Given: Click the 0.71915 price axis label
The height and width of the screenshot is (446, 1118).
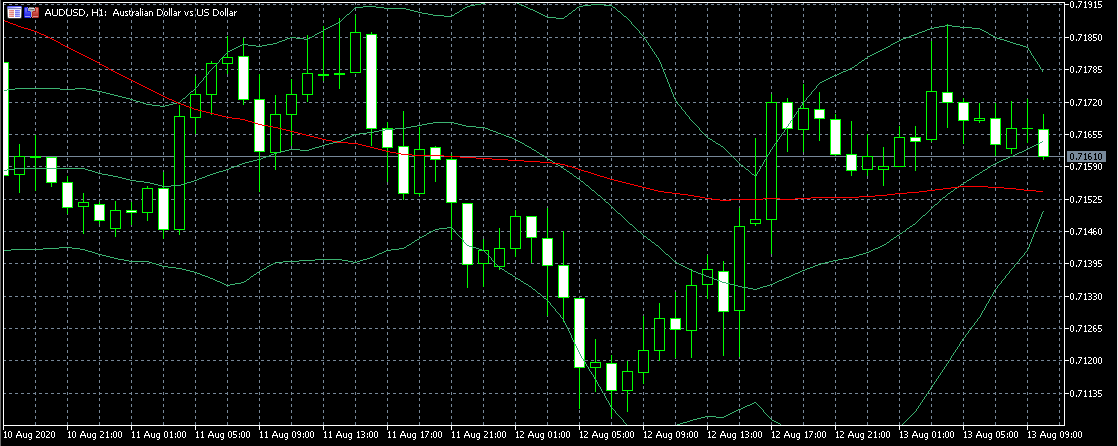Looking at the screenshot, I should (x=1085, y=4).
